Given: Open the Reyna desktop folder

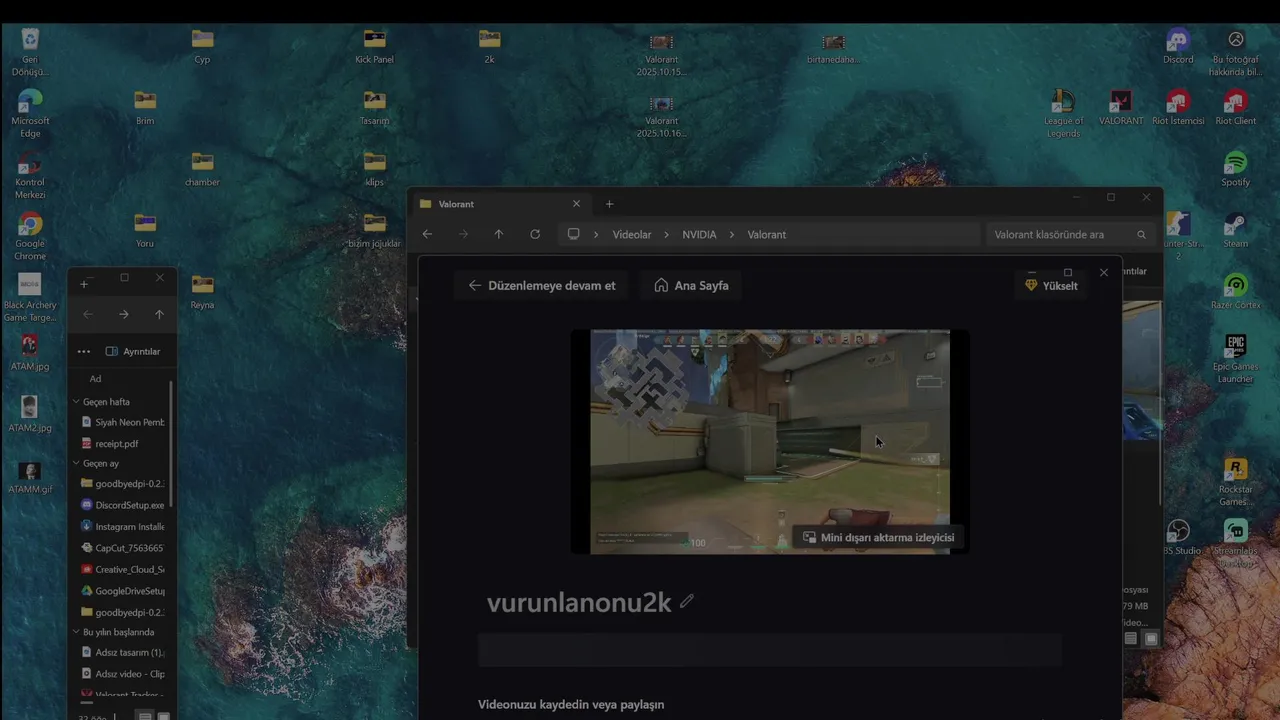Looking at the screenshot, I should [x=202, y=291].
